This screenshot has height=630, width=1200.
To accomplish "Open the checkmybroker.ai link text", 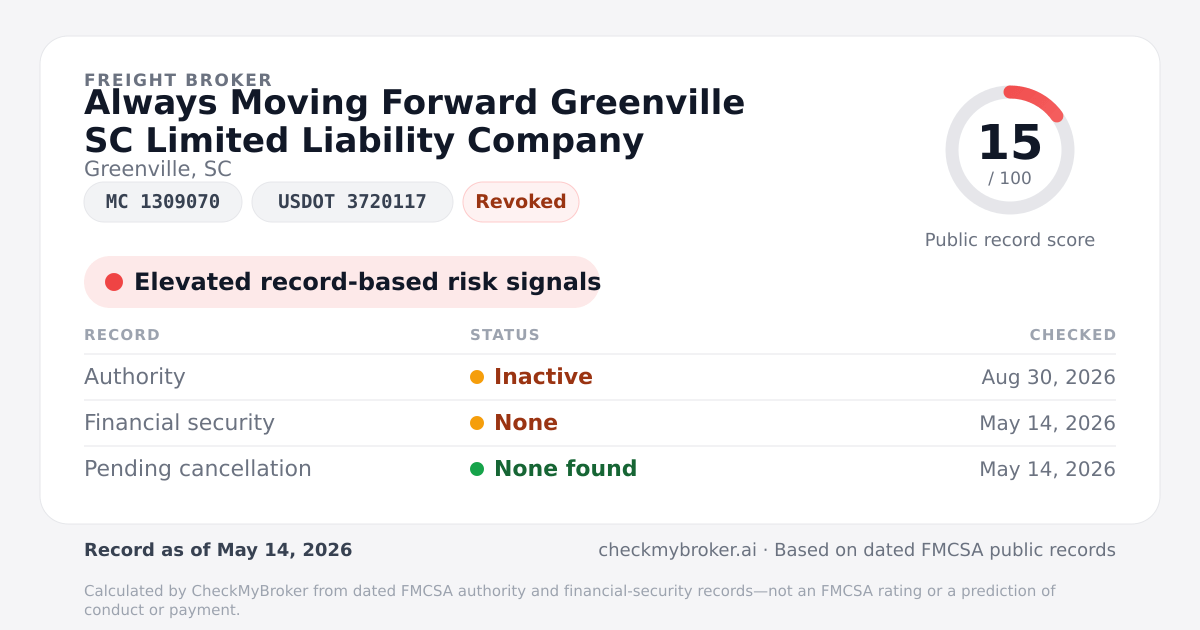I will (x=676, y=550).
